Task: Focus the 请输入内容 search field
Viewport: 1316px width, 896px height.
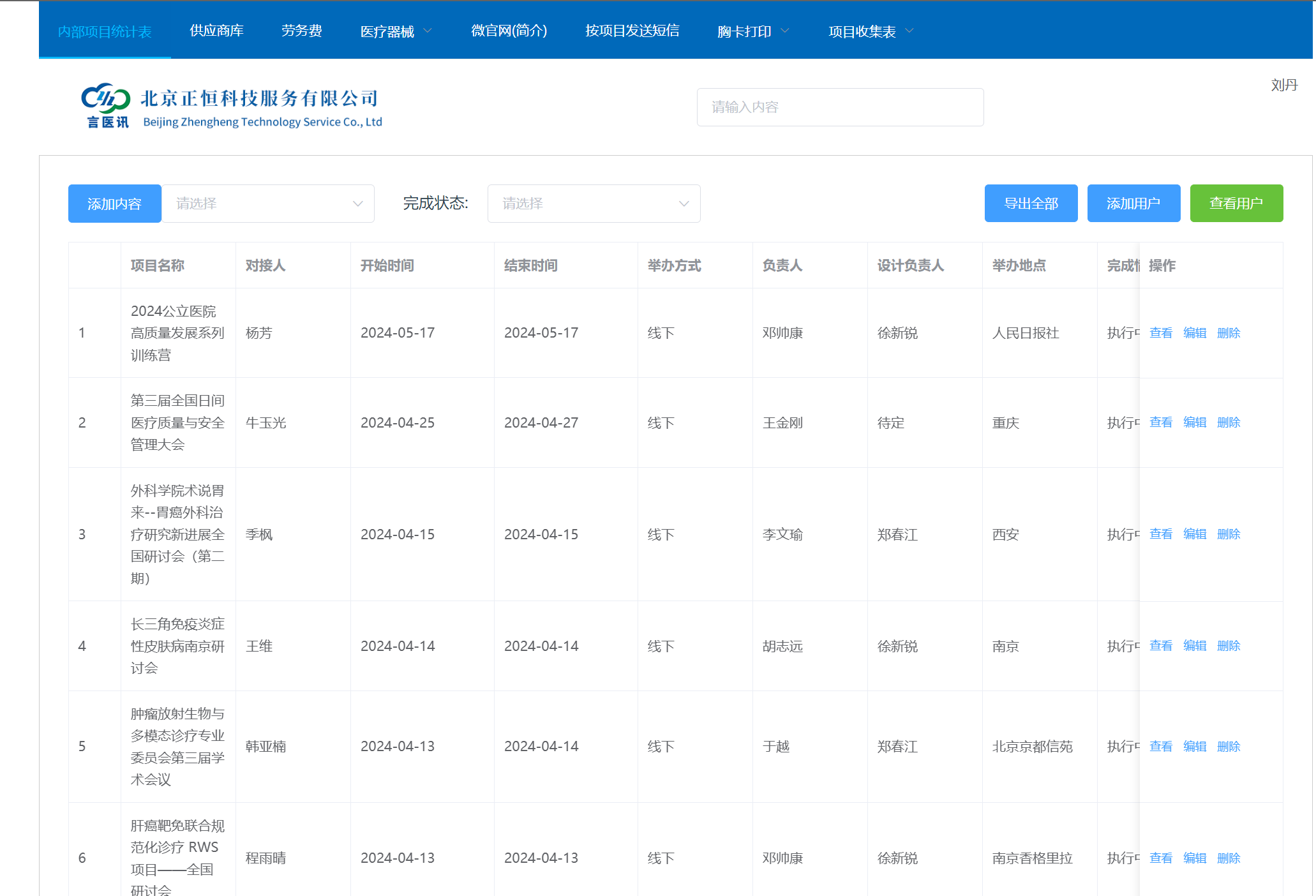Action: 840,107
